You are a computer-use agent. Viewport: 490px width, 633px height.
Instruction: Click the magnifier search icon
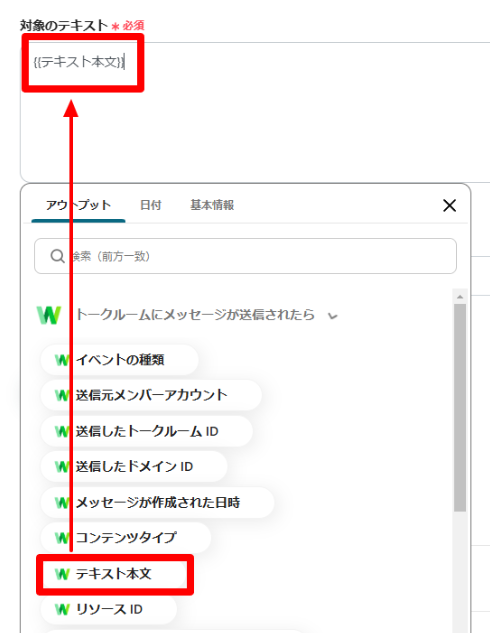[57, 256]
